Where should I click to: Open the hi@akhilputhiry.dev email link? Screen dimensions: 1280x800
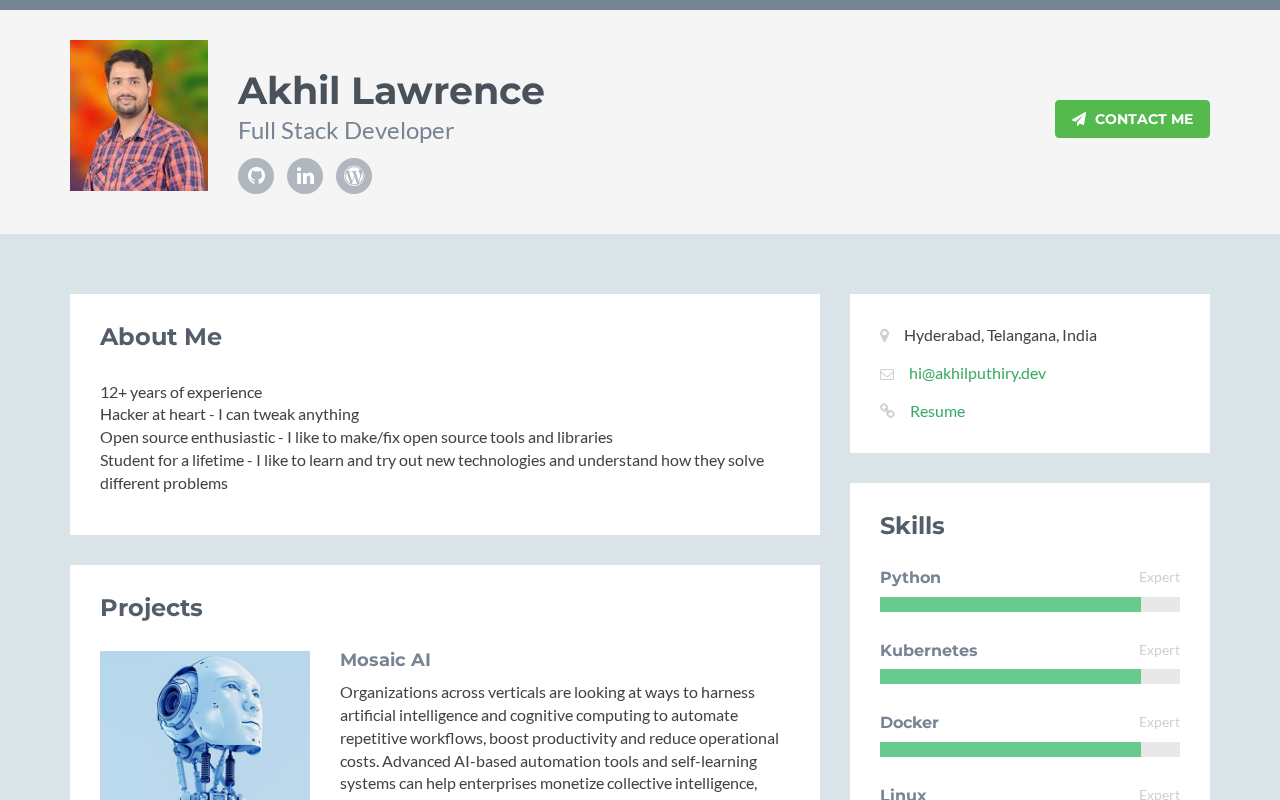(x=977, y=373)
